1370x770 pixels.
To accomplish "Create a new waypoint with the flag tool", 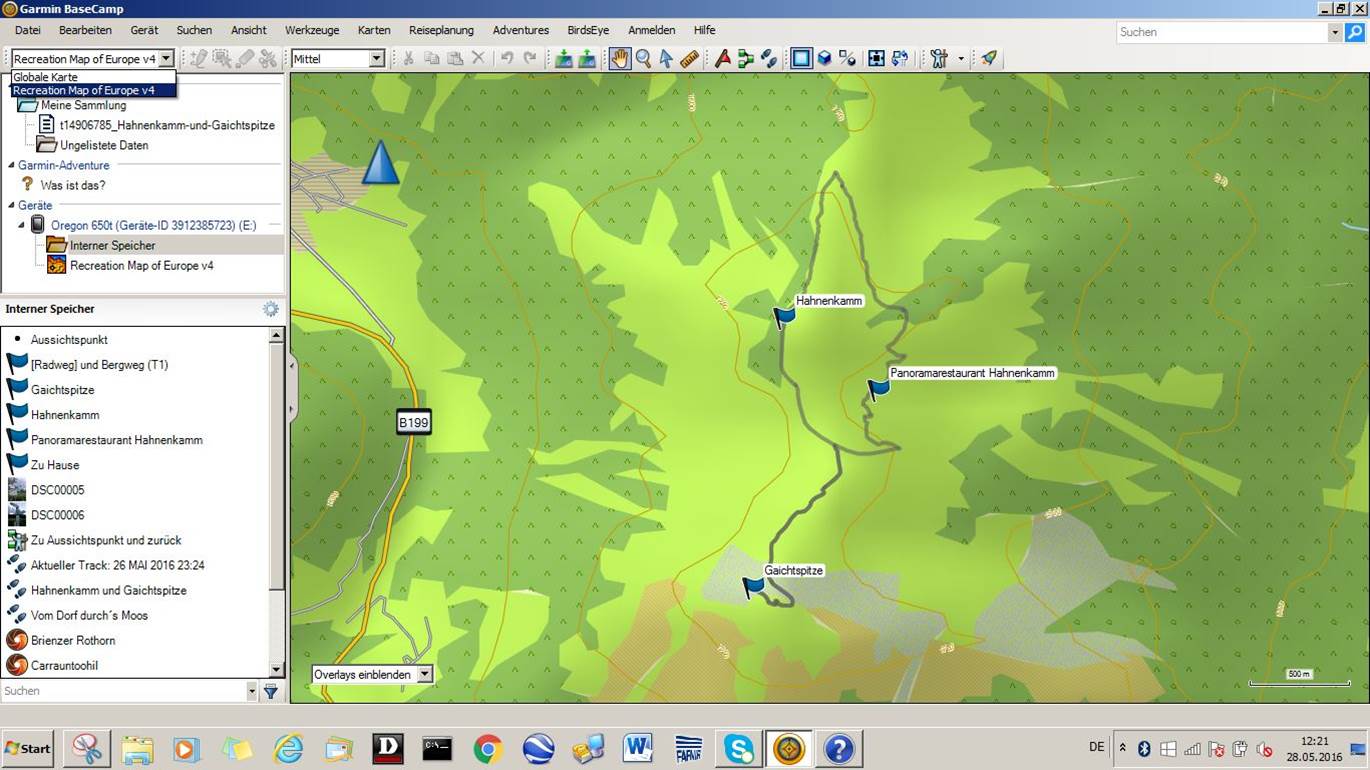I will pos(723,58).
